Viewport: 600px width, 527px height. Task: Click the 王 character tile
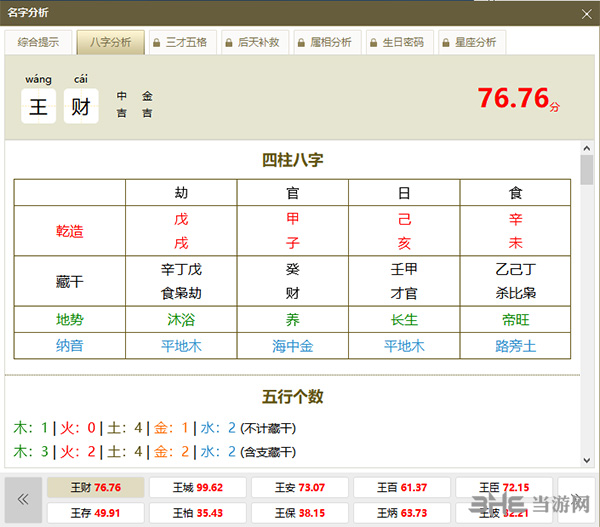click(38, 107)
